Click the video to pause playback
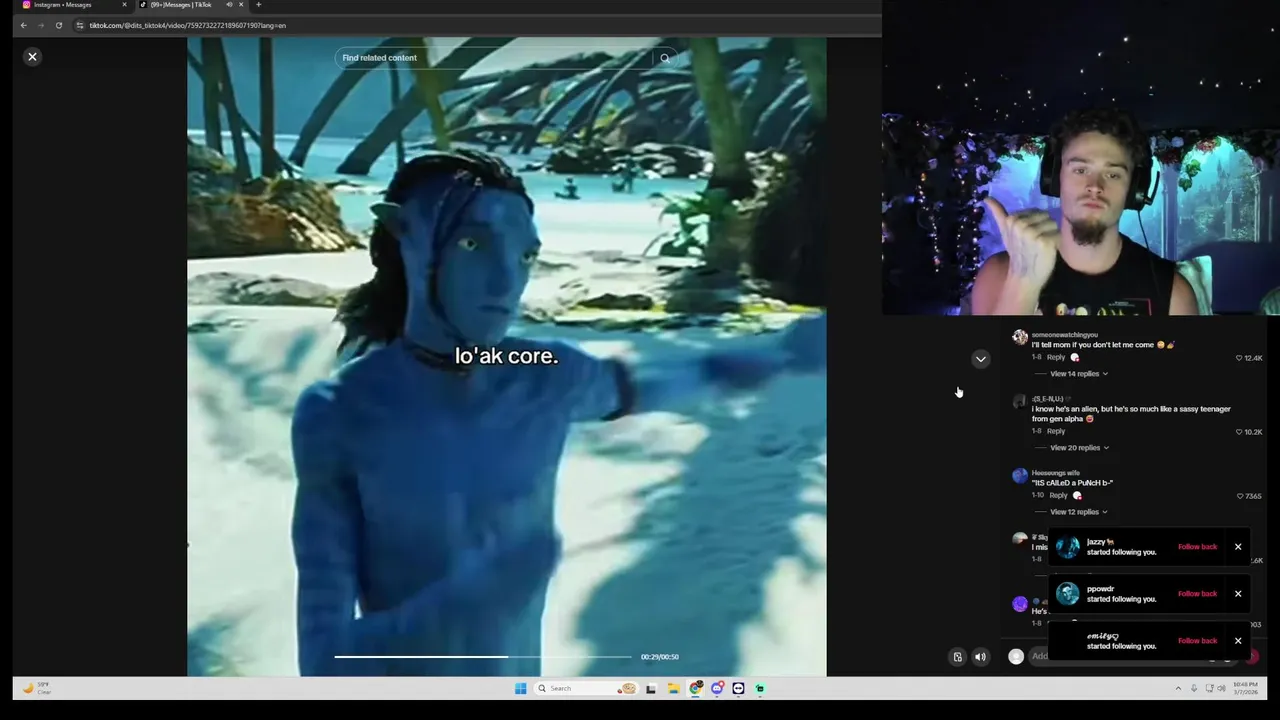This screenshot has width=1280, height=720. coord(506,357)
